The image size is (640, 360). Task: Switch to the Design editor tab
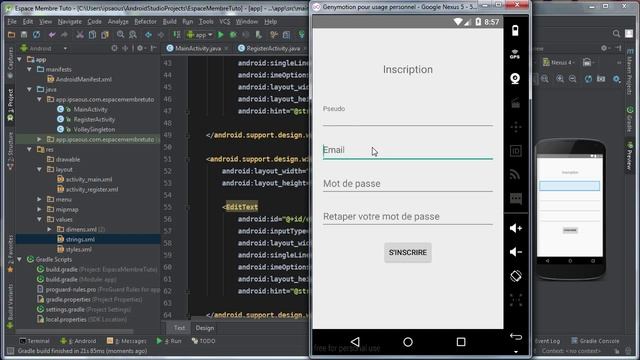(x=204, y=328)
